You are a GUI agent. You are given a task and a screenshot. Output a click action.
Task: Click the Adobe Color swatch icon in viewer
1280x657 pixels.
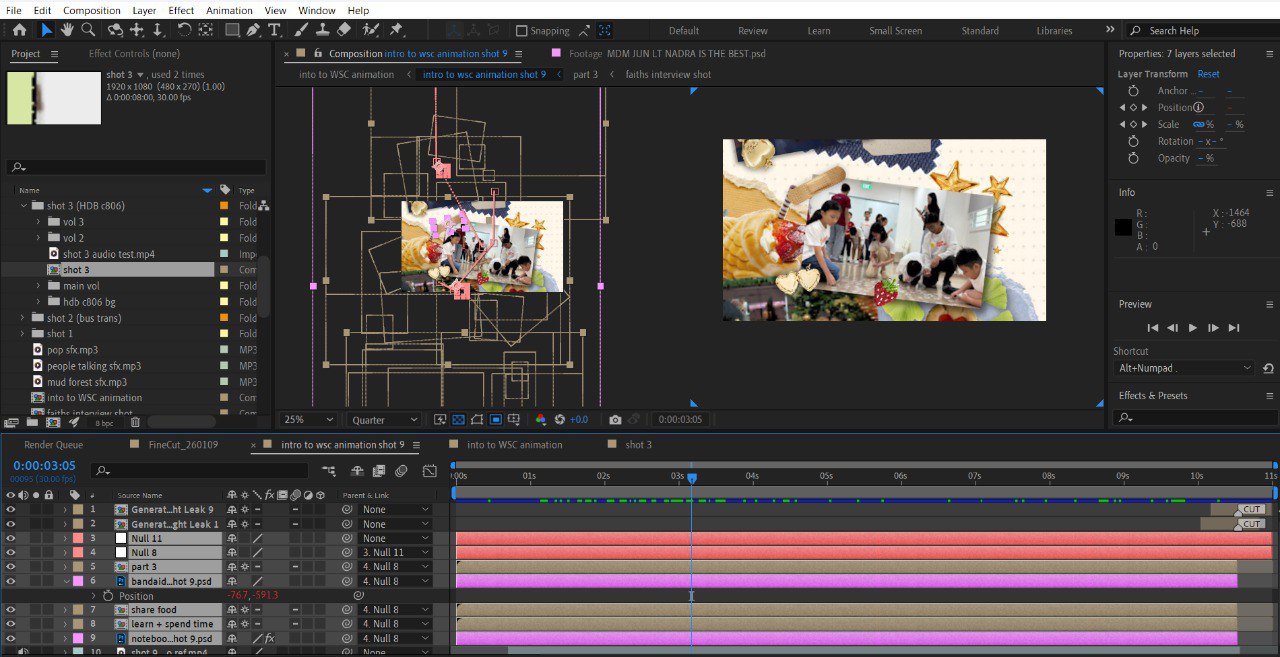[x=541, y=419]
